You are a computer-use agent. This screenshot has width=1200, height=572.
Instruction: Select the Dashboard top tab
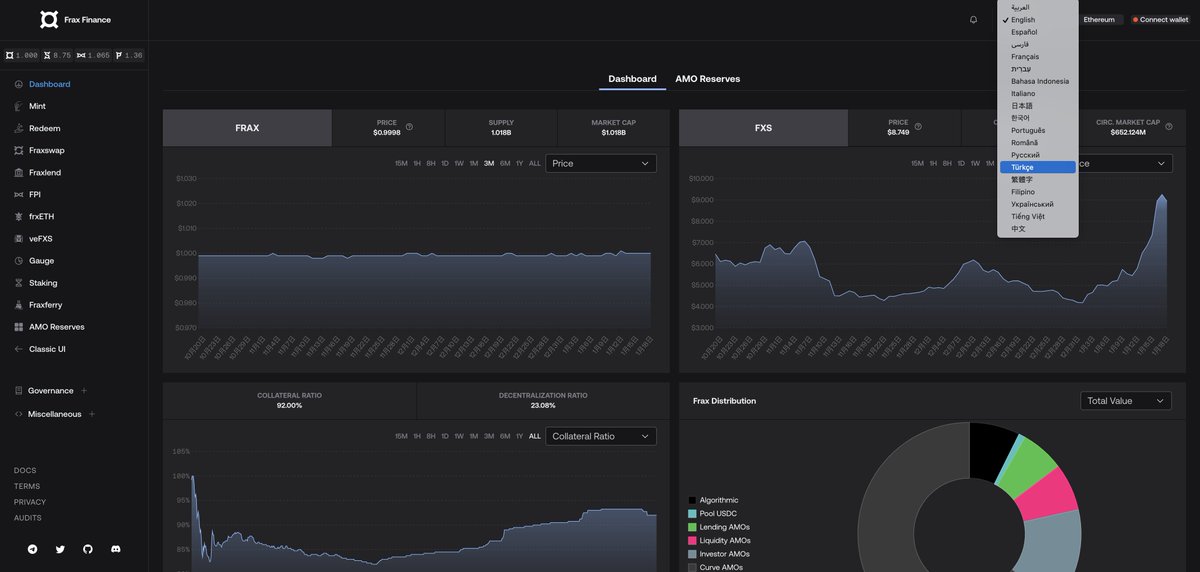tap(632, 79)
